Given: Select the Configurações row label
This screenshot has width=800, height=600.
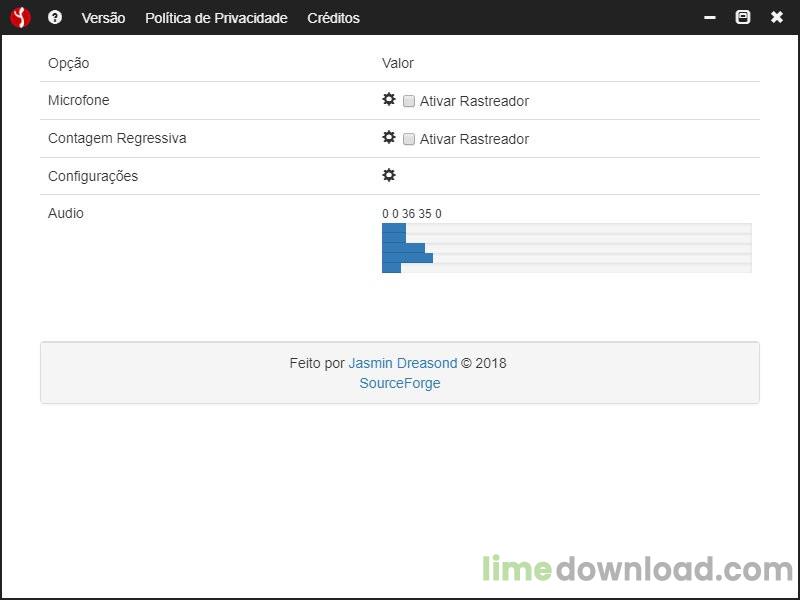Looking at the screenshot, I should coord(93,176).
